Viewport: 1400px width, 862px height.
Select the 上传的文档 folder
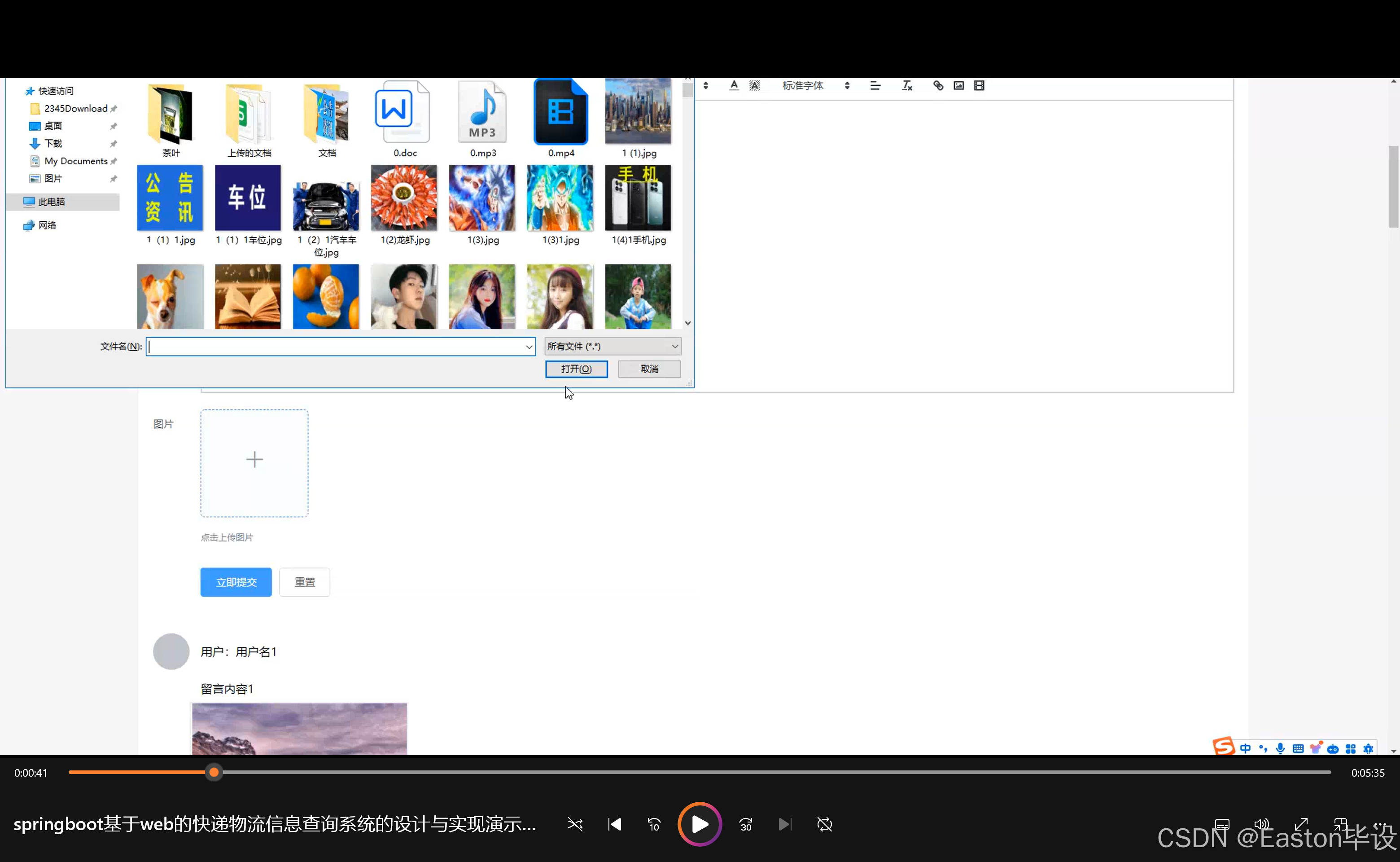pos(249,120)
